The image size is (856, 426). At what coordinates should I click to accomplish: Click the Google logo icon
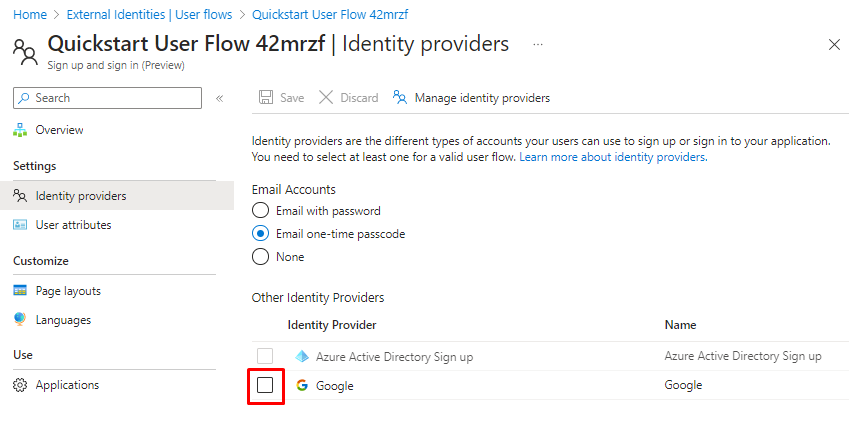[x=302, y=385]
